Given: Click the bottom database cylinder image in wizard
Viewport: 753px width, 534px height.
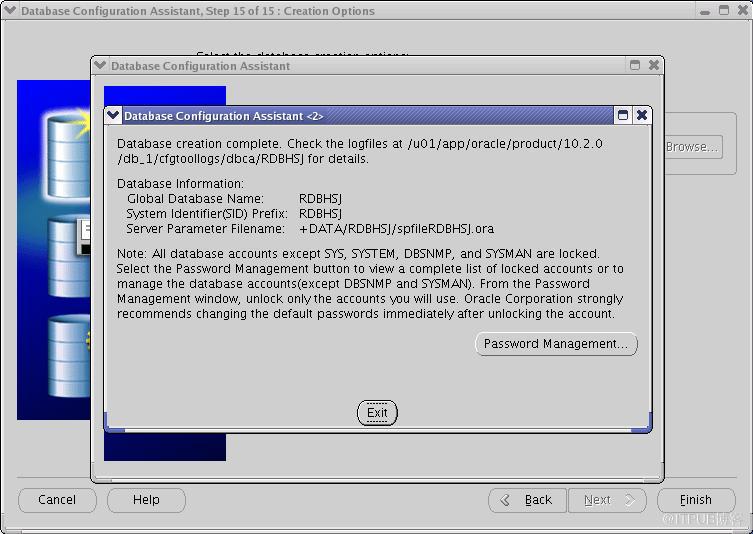Looking at the screenshot, I should 69,356.
